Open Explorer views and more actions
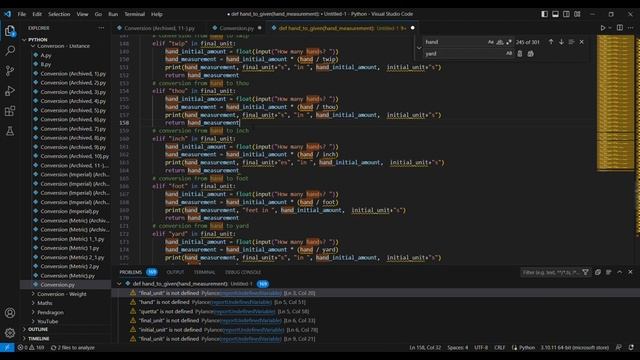Viewport: 640px width, 360px height. (101, 28)
